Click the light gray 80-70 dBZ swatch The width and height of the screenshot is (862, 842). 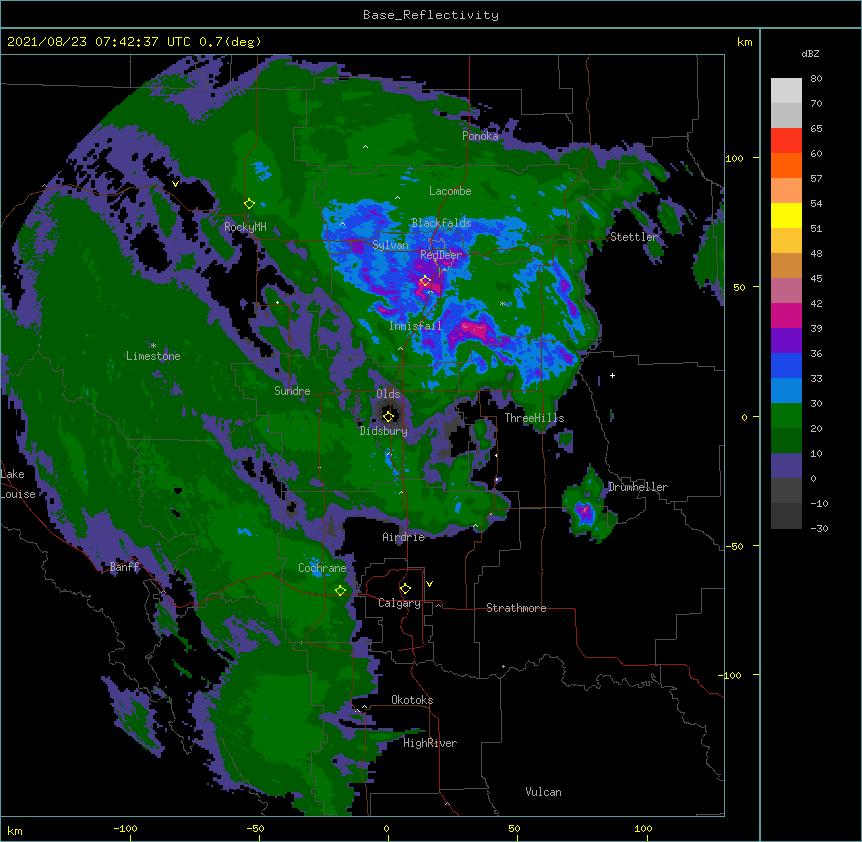786,91
